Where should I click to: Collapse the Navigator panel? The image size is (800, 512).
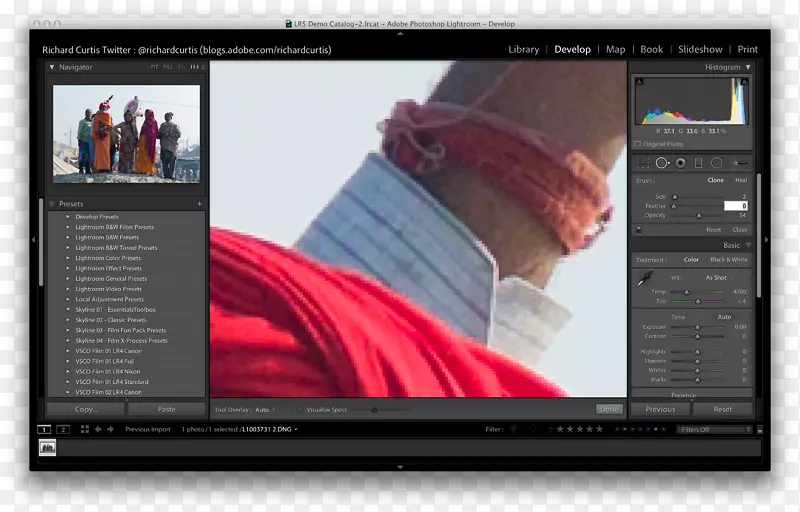pos(53,67)
